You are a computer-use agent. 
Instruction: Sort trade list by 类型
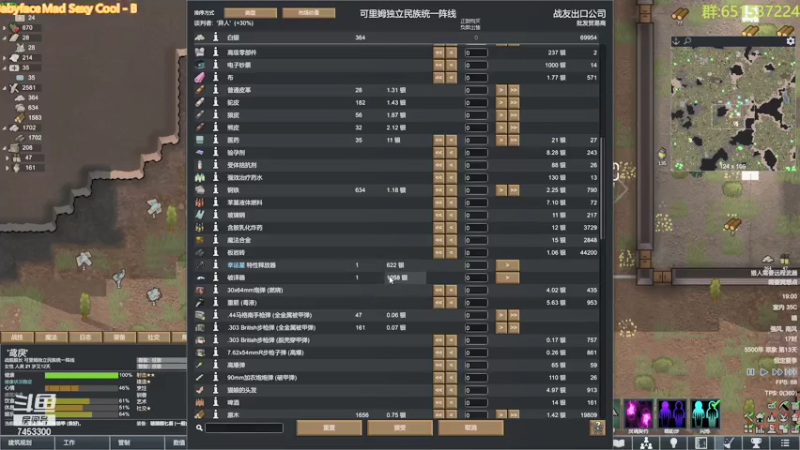(251, 13)
